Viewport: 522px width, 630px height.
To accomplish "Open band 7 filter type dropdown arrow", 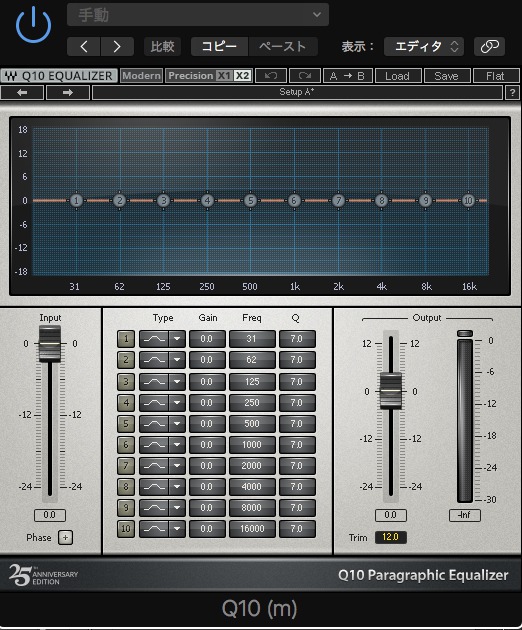I will pyautogui.click(x=177, y=465).
